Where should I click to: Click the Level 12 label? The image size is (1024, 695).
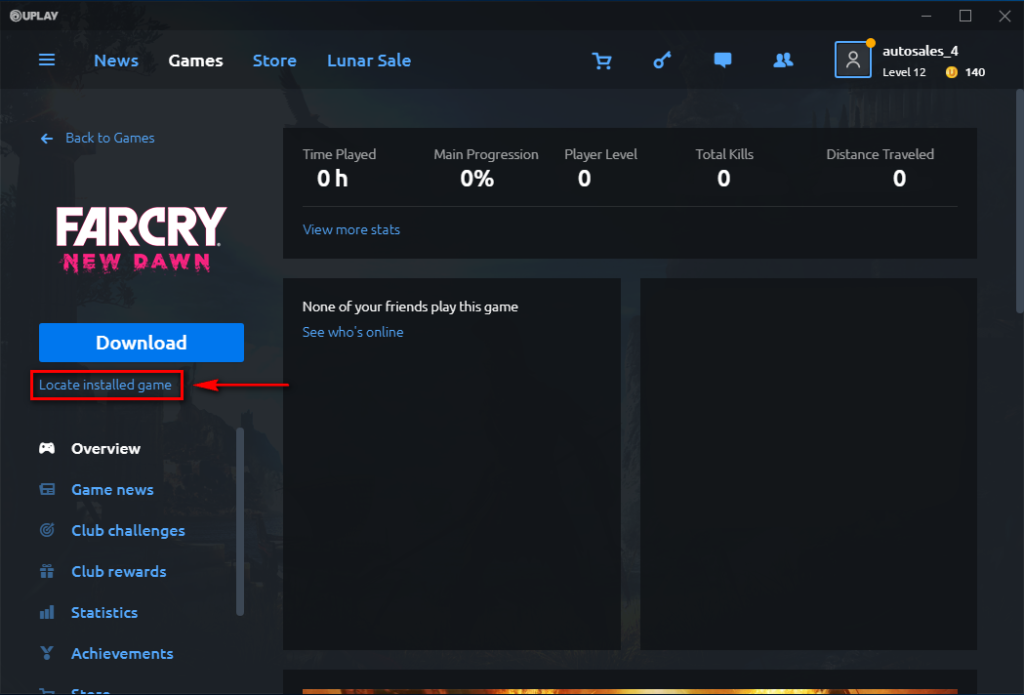[x=904, y=73]
